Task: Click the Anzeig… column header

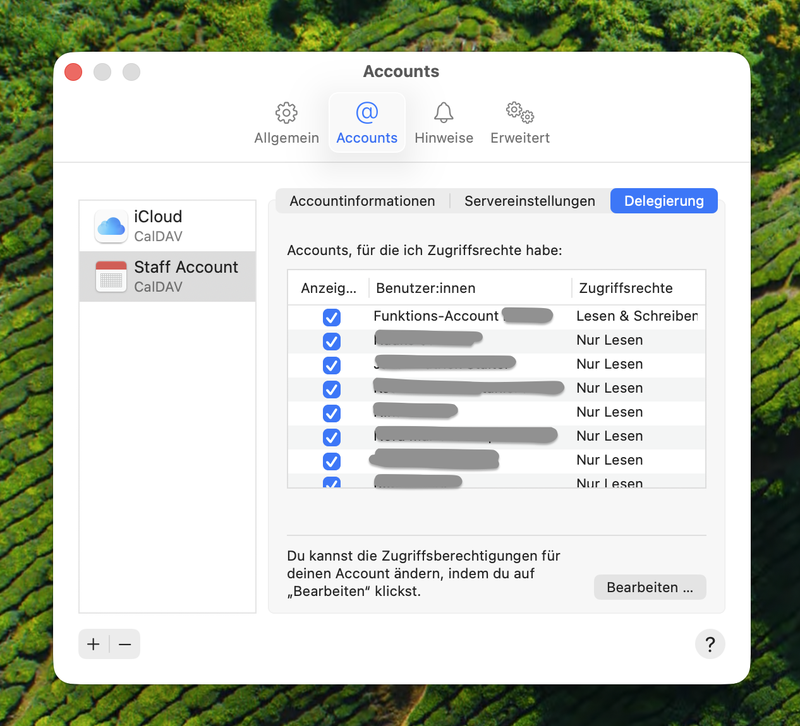Action: pos(328,288)
